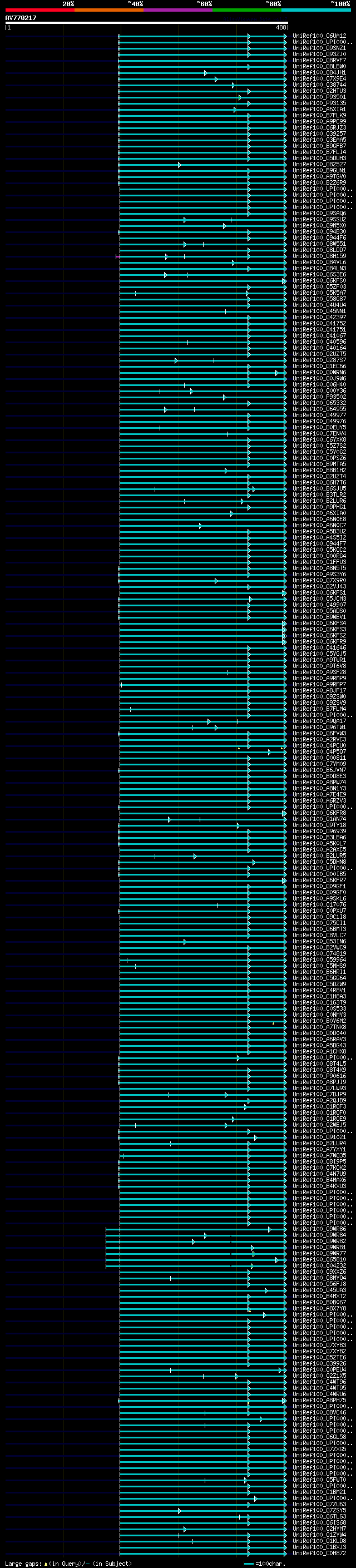The image size is (356, 1568).
Task: Select entry UniRef100_P93135
Action: point(319,103)
